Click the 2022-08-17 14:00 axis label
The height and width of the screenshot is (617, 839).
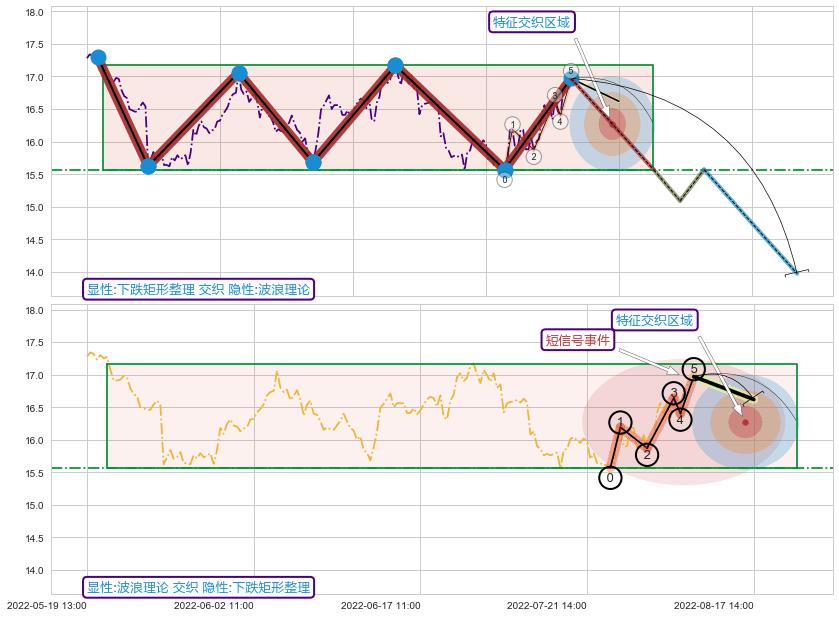(713, 605)
